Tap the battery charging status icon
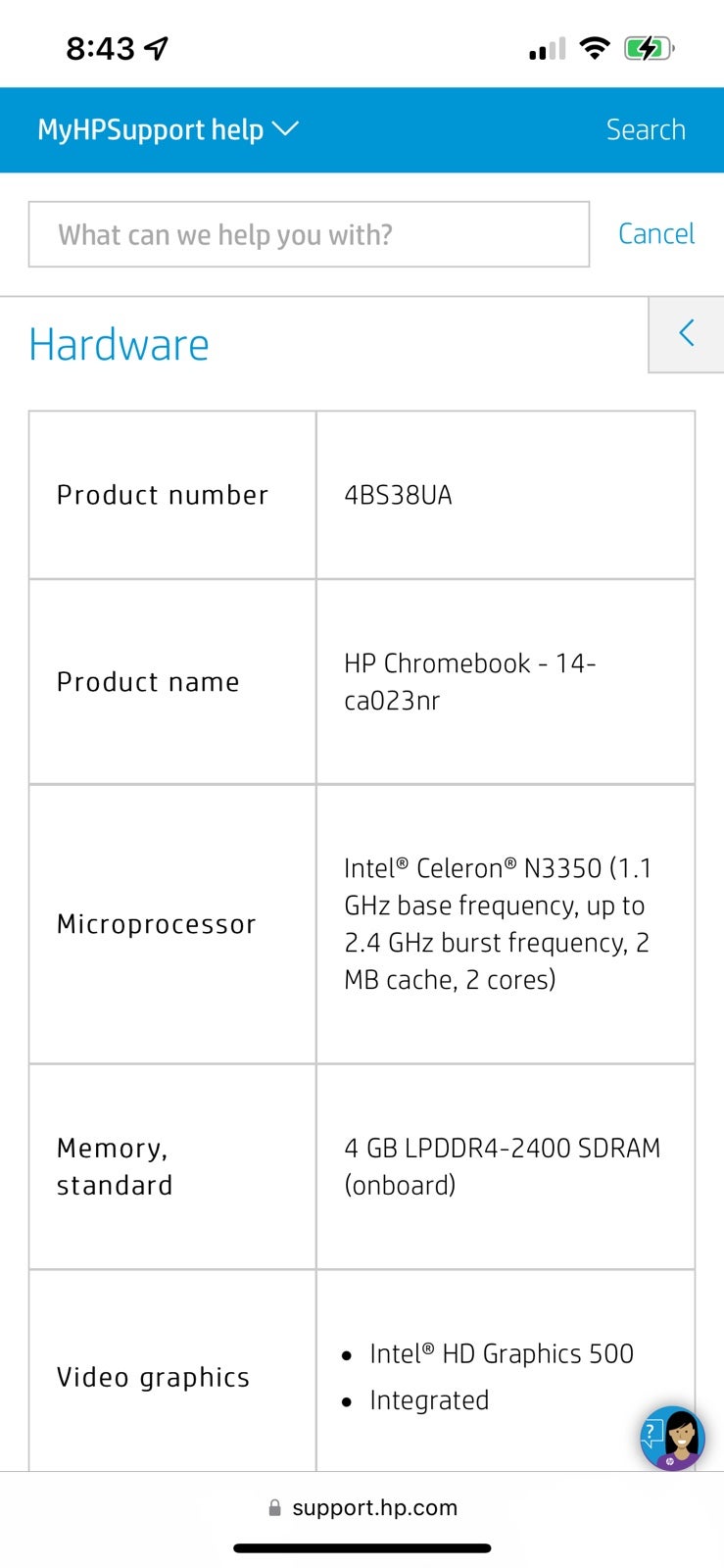The image size is (724, 1568). click(x=650, y=48)
